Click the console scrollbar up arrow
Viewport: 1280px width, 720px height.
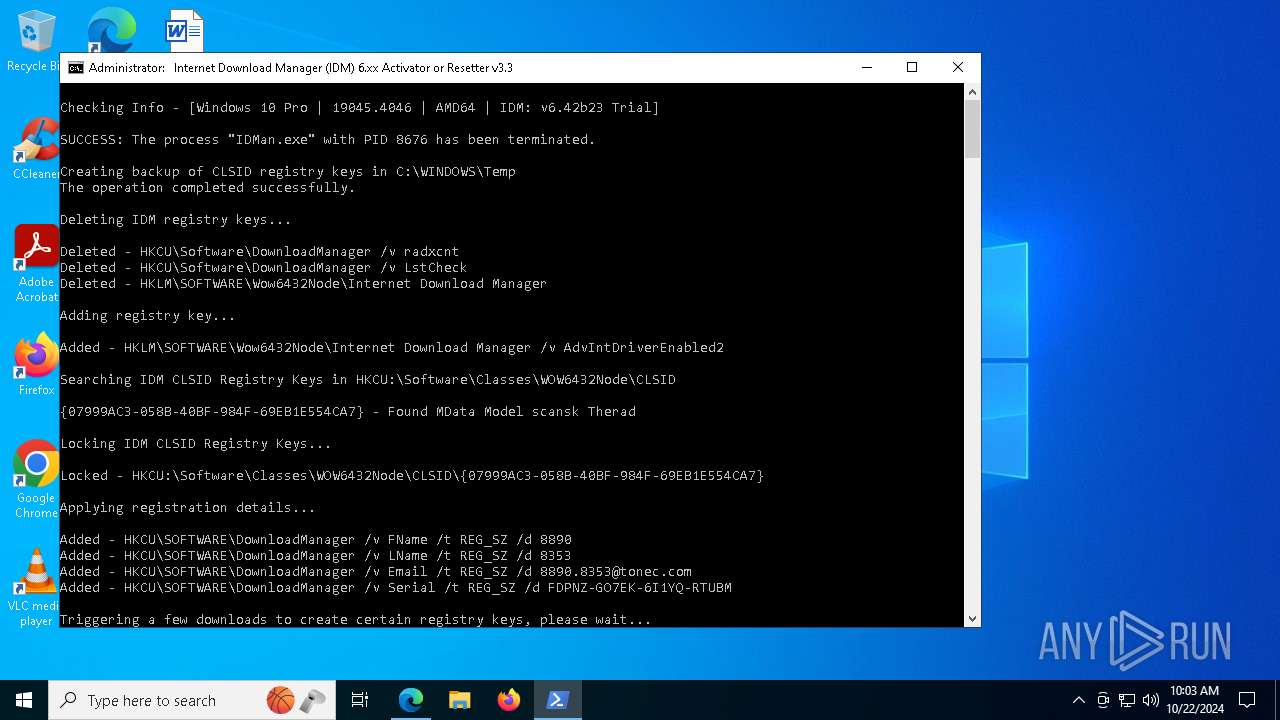tap(972, 91)
